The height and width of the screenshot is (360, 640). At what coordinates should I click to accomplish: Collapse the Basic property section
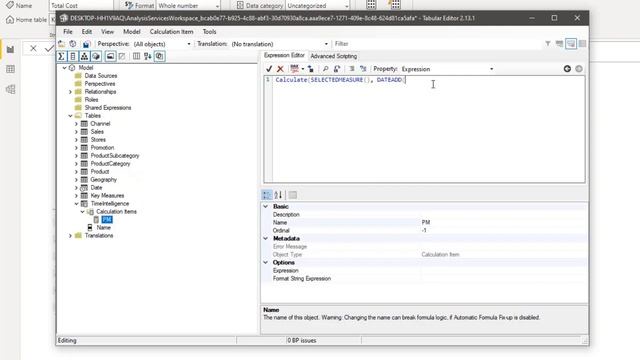pyautogui.click(x=266, y=207)
